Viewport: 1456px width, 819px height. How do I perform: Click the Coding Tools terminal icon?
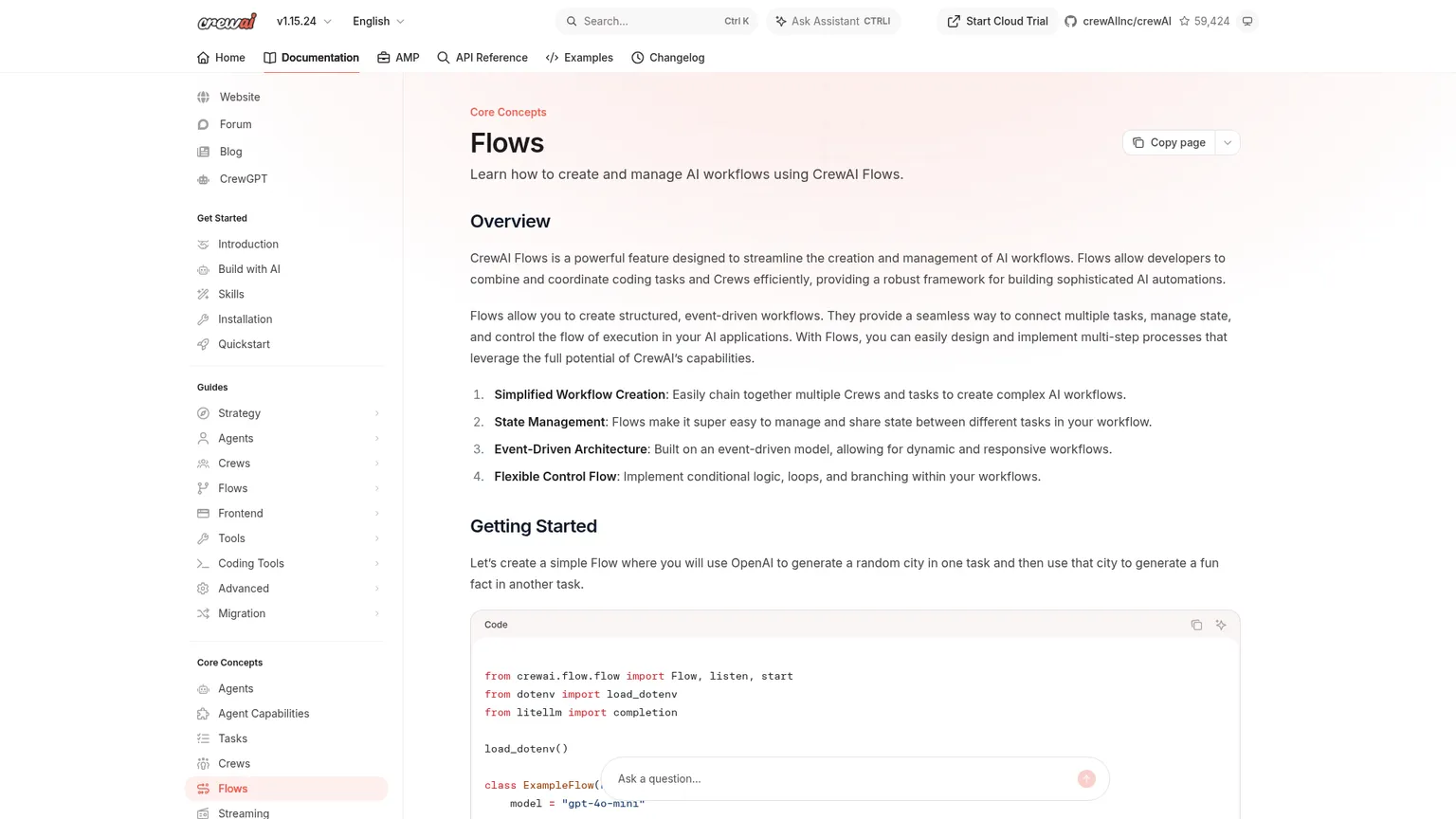click(203, 563)
